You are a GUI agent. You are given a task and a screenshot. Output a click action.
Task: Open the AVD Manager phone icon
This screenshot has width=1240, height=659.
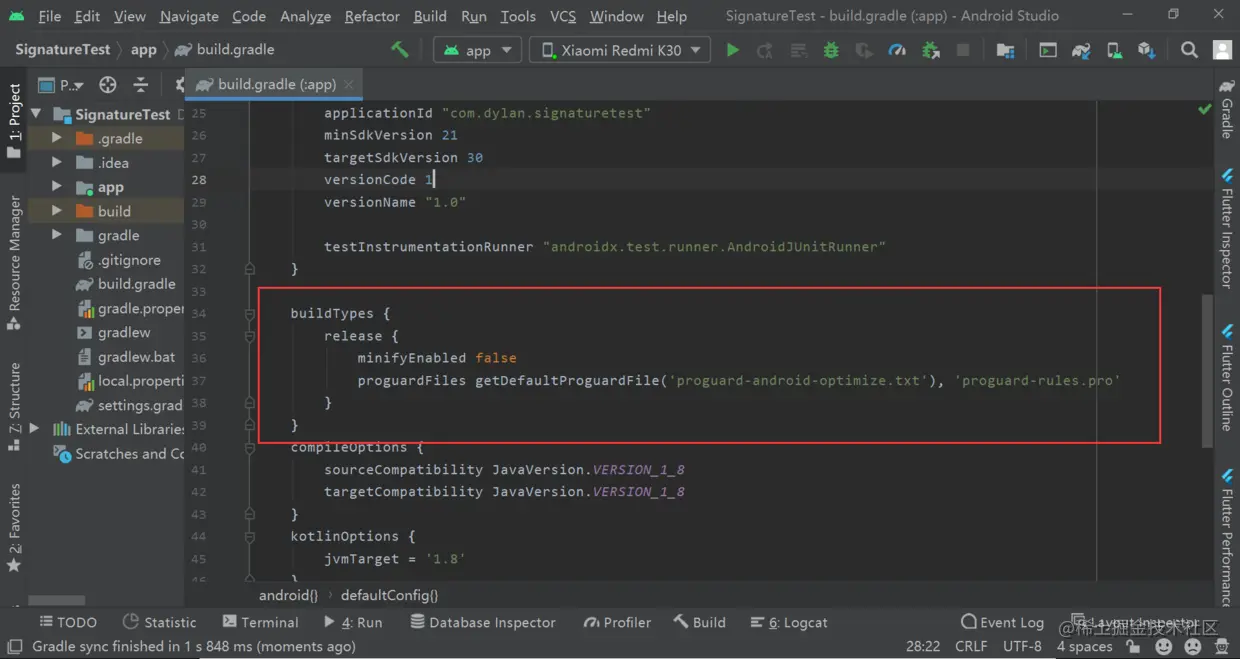pos(1114,50)
